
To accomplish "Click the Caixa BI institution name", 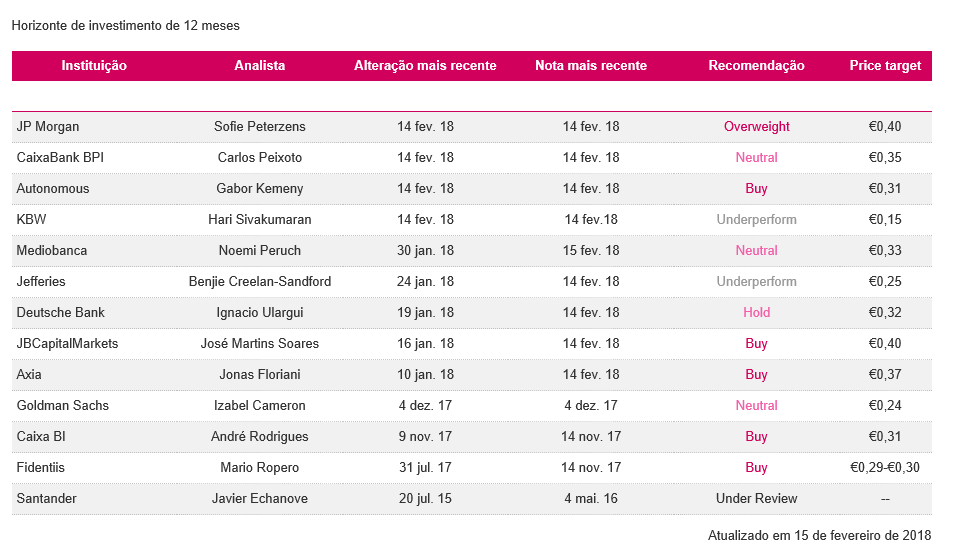I will pos(43,437).
